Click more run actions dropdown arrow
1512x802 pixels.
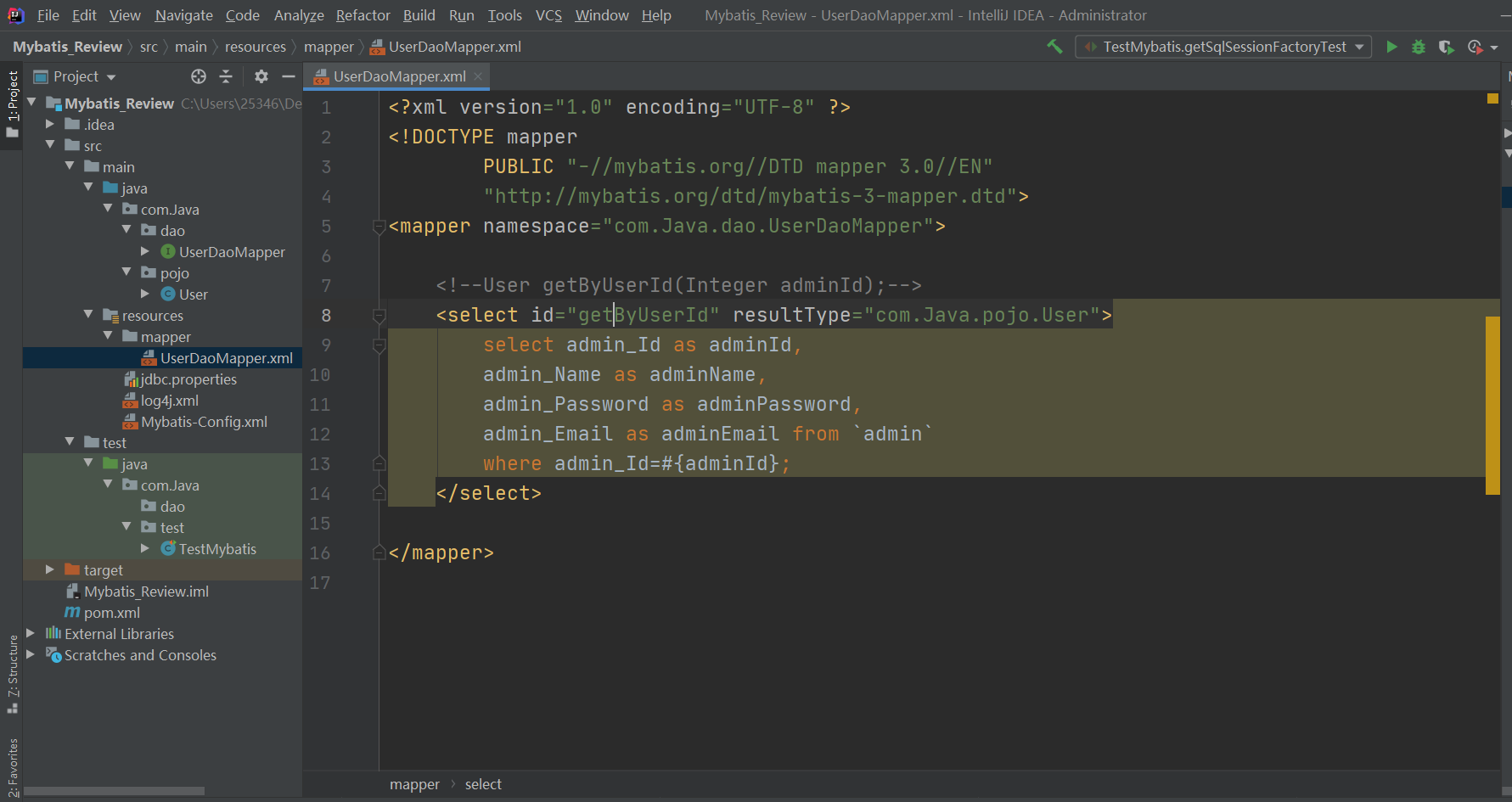tap(1494, 47)
